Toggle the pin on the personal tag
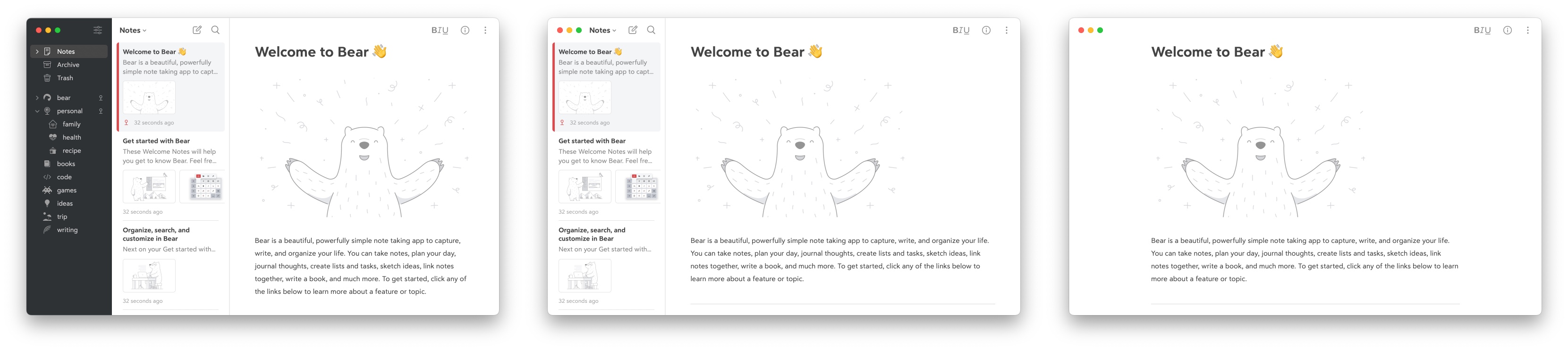Screen dimensions: 1568x350 click(101, 111)
